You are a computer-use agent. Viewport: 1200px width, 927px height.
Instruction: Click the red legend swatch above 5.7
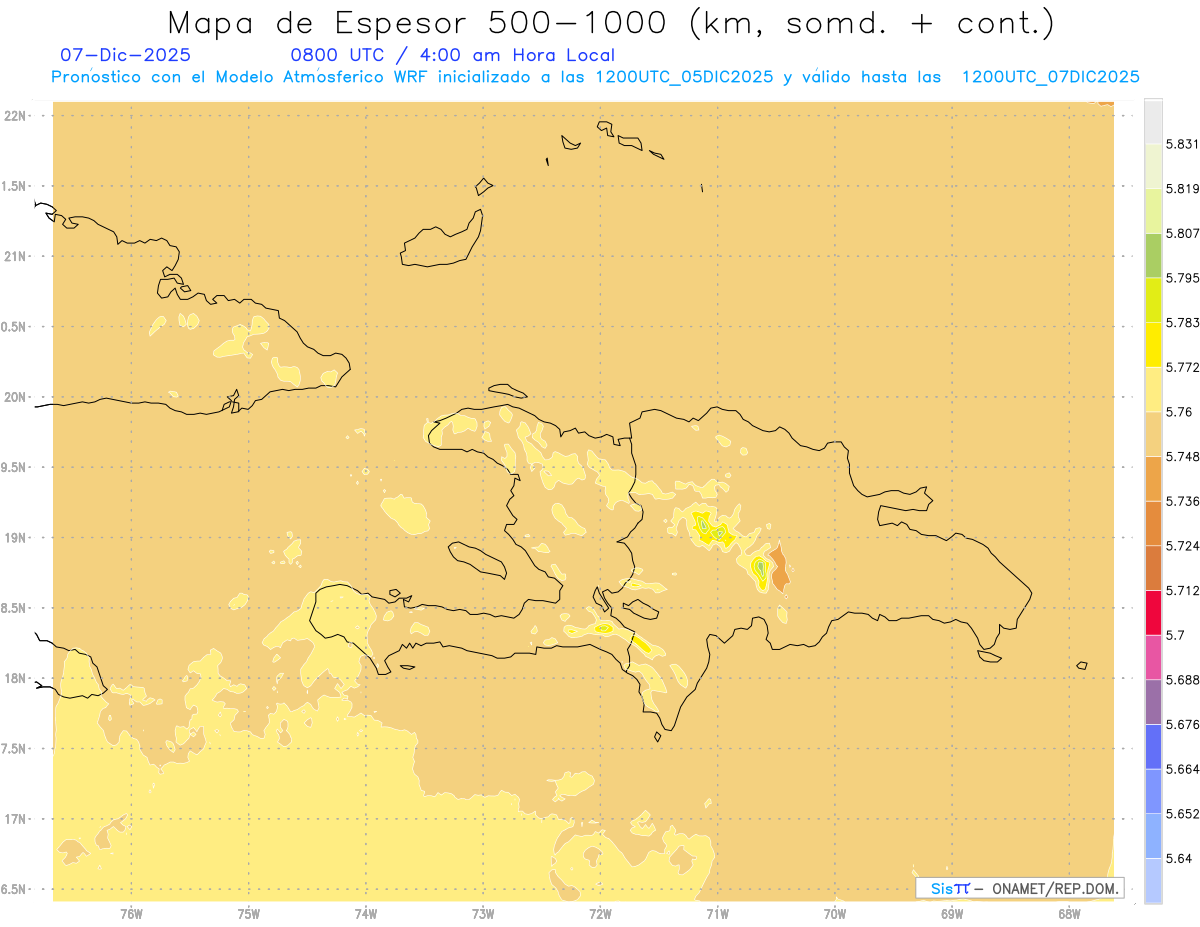pos(1153,612)
